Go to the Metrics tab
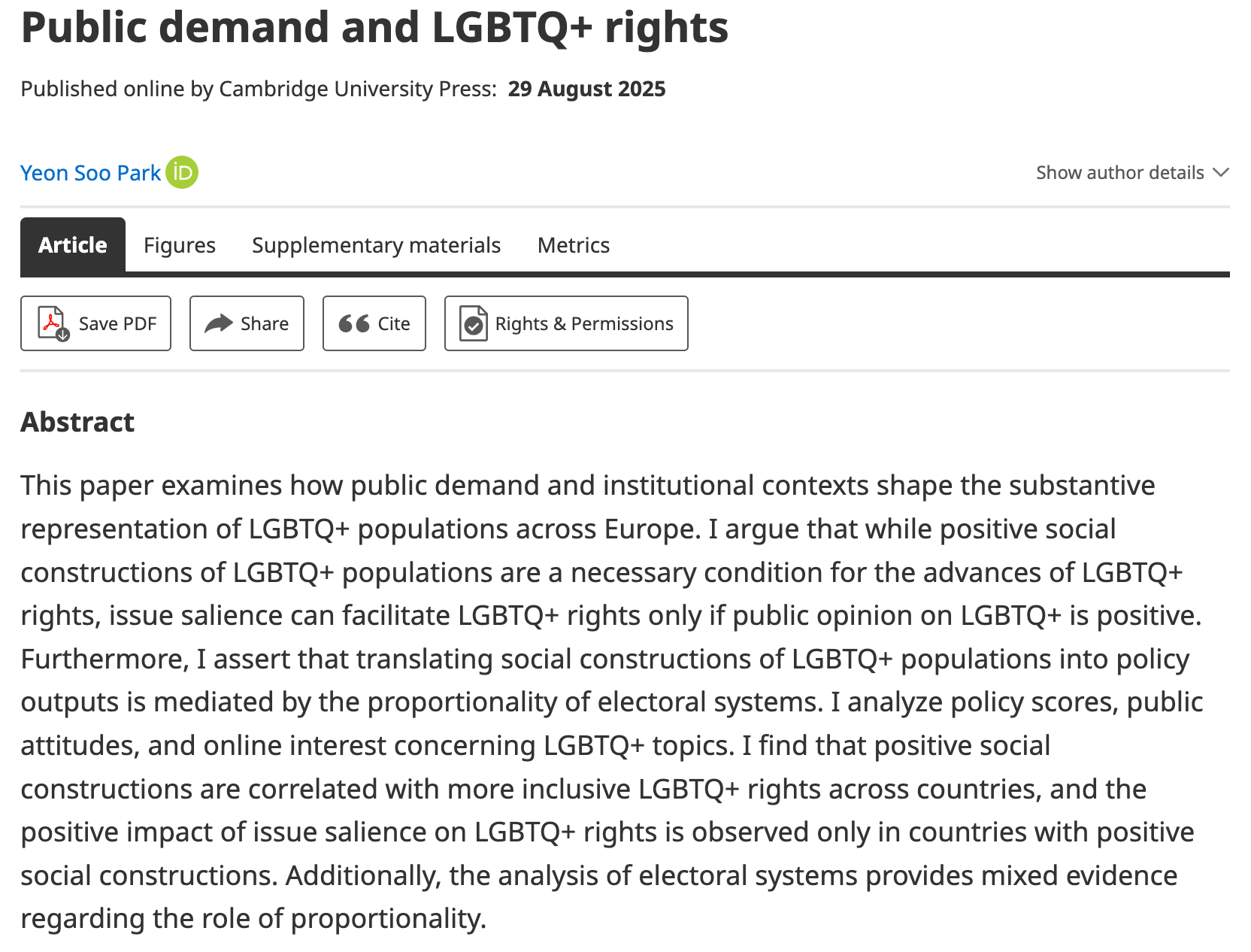This screenshot has height=952, width=1251. (574, 245)
